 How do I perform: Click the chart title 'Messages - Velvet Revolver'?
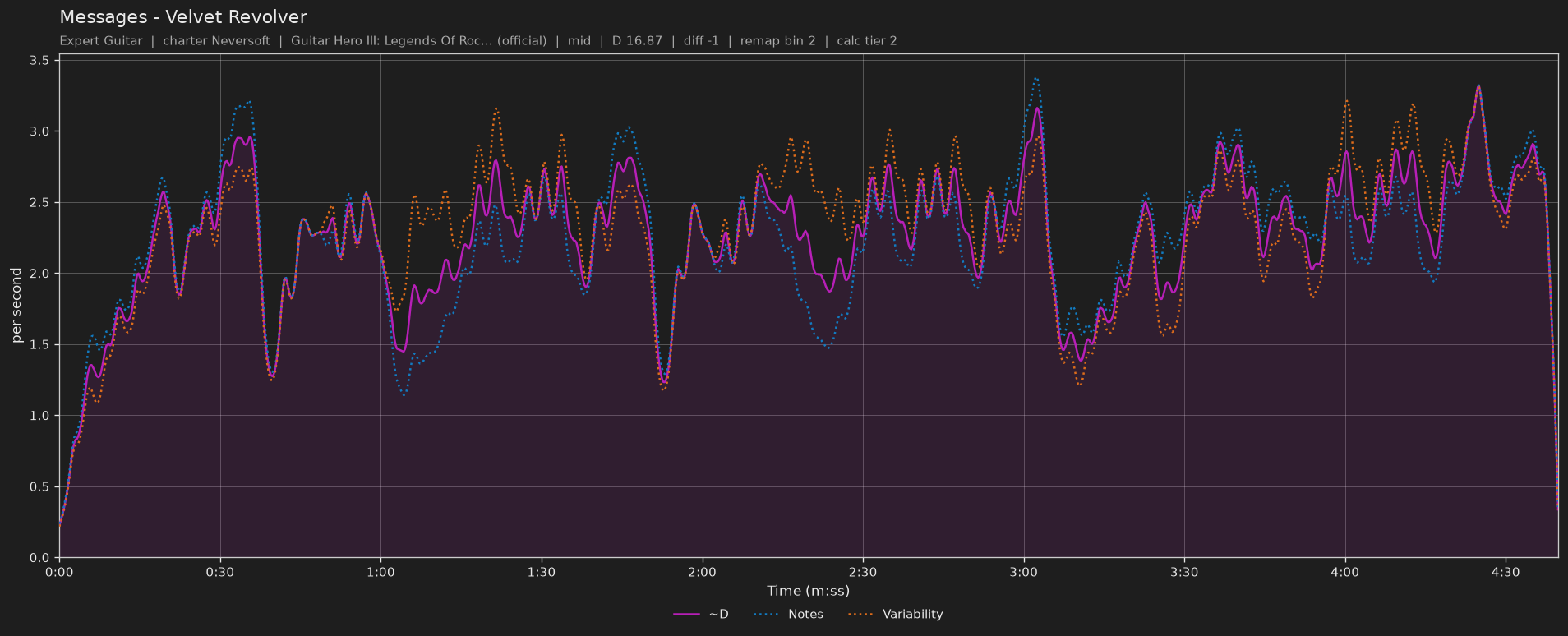click(x=183, y=17)
